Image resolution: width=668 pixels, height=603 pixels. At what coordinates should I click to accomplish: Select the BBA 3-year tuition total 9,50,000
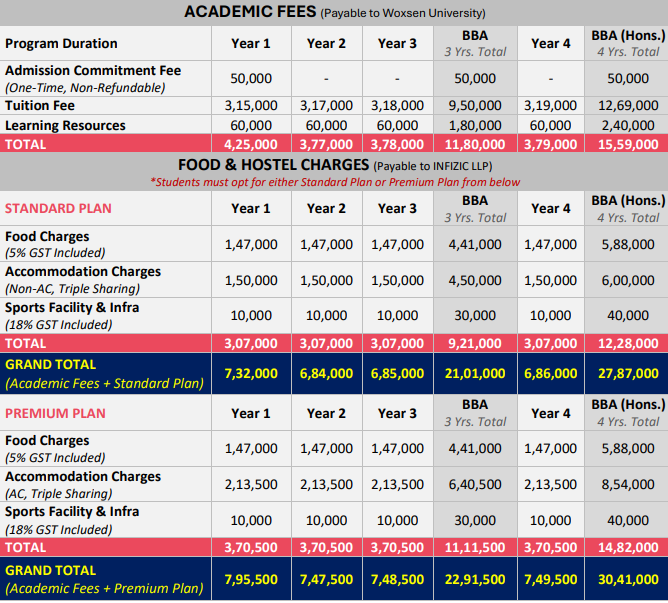click(x=475, y=105)
